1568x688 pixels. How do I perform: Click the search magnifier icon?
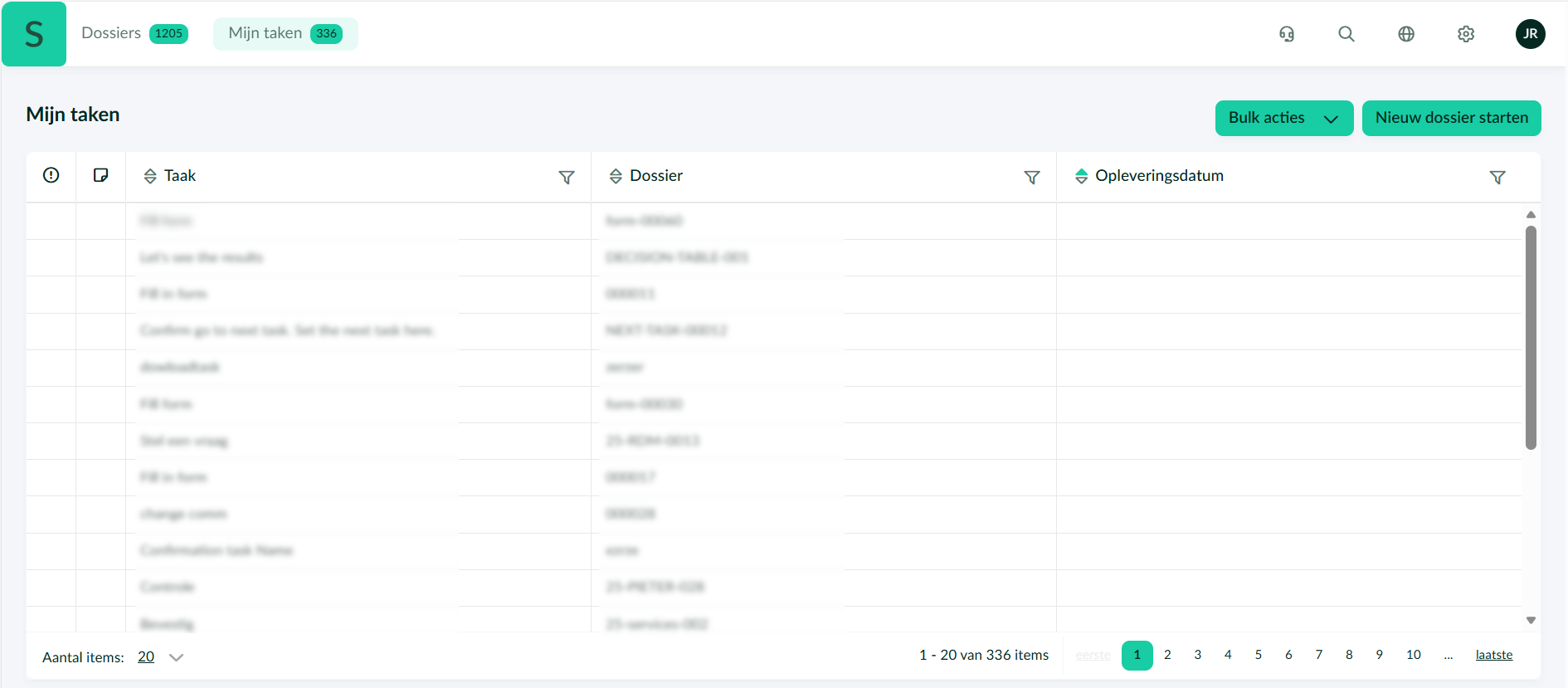(1346, 34)
